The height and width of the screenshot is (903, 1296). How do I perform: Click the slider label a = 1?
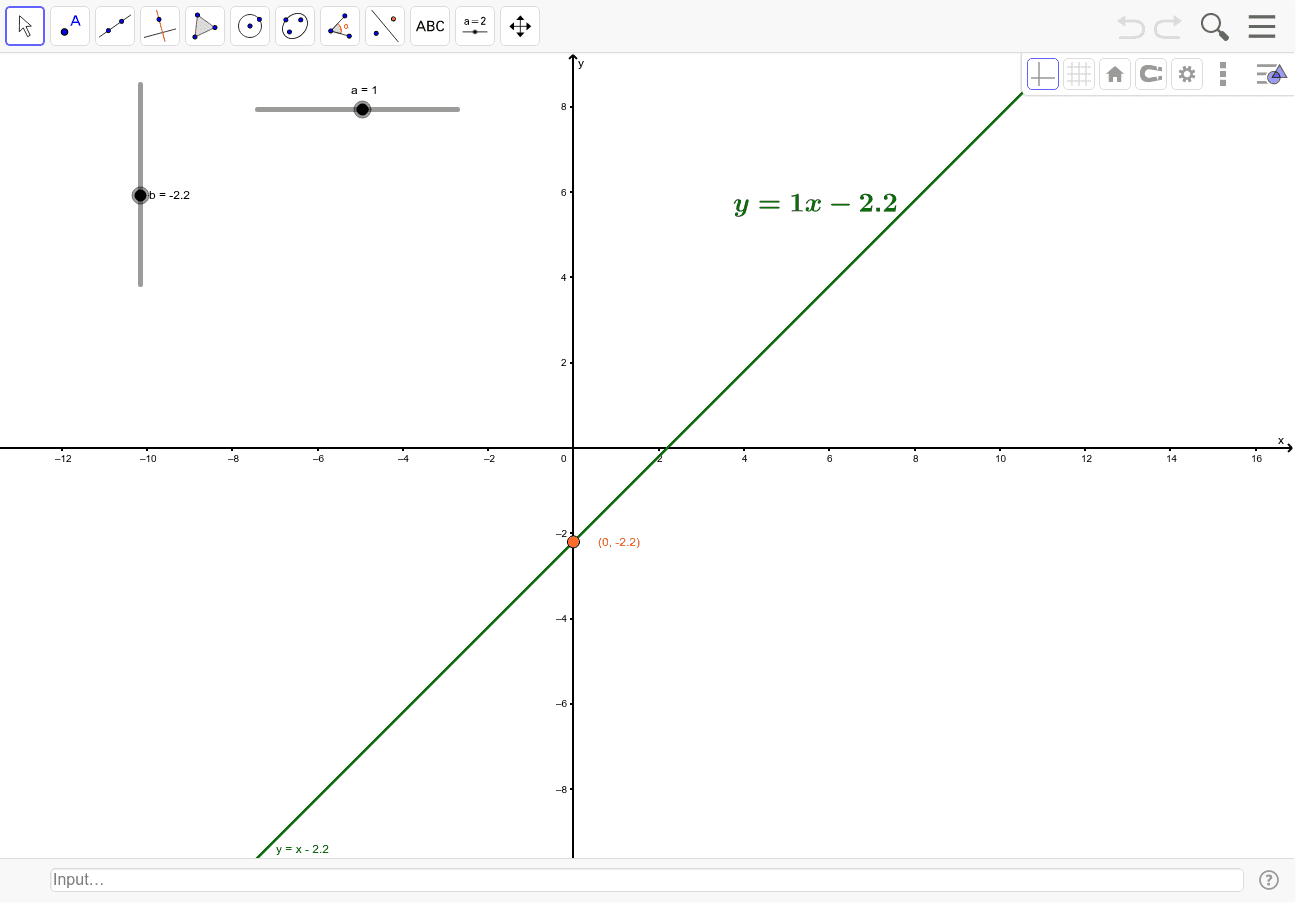pos(364,90)
